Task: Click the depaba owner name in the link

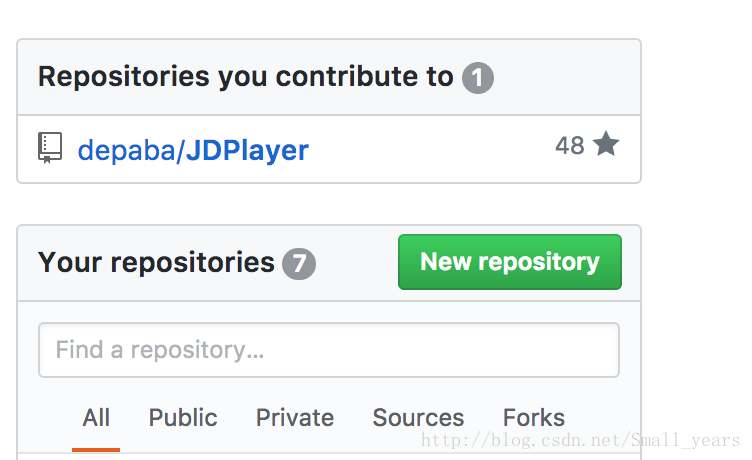Action: click(x=127, y=151)
